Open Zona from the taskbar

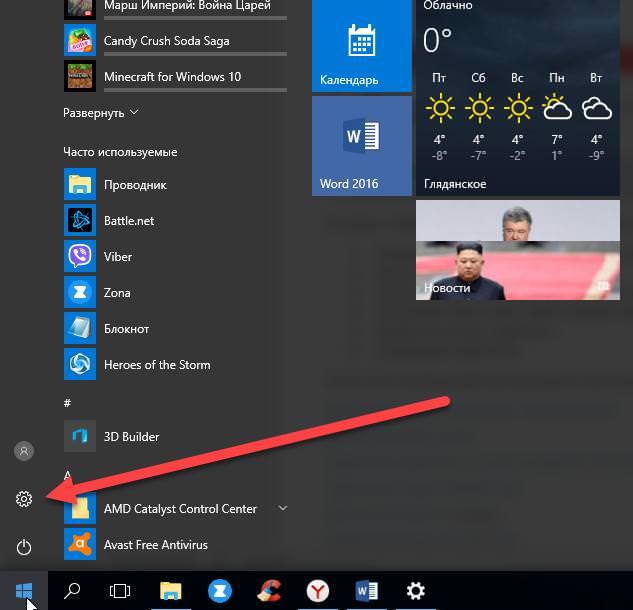[220, 591]
